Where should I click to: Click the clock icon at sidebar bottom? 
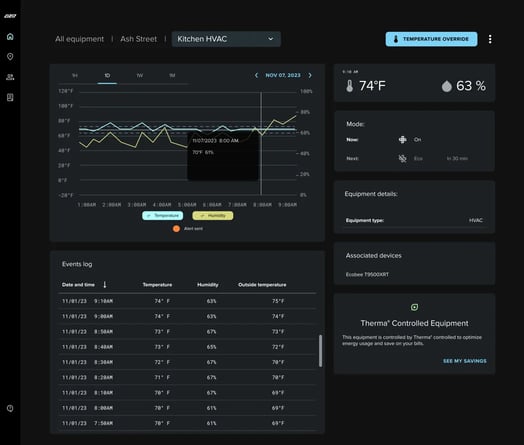(x=10, y=408)
